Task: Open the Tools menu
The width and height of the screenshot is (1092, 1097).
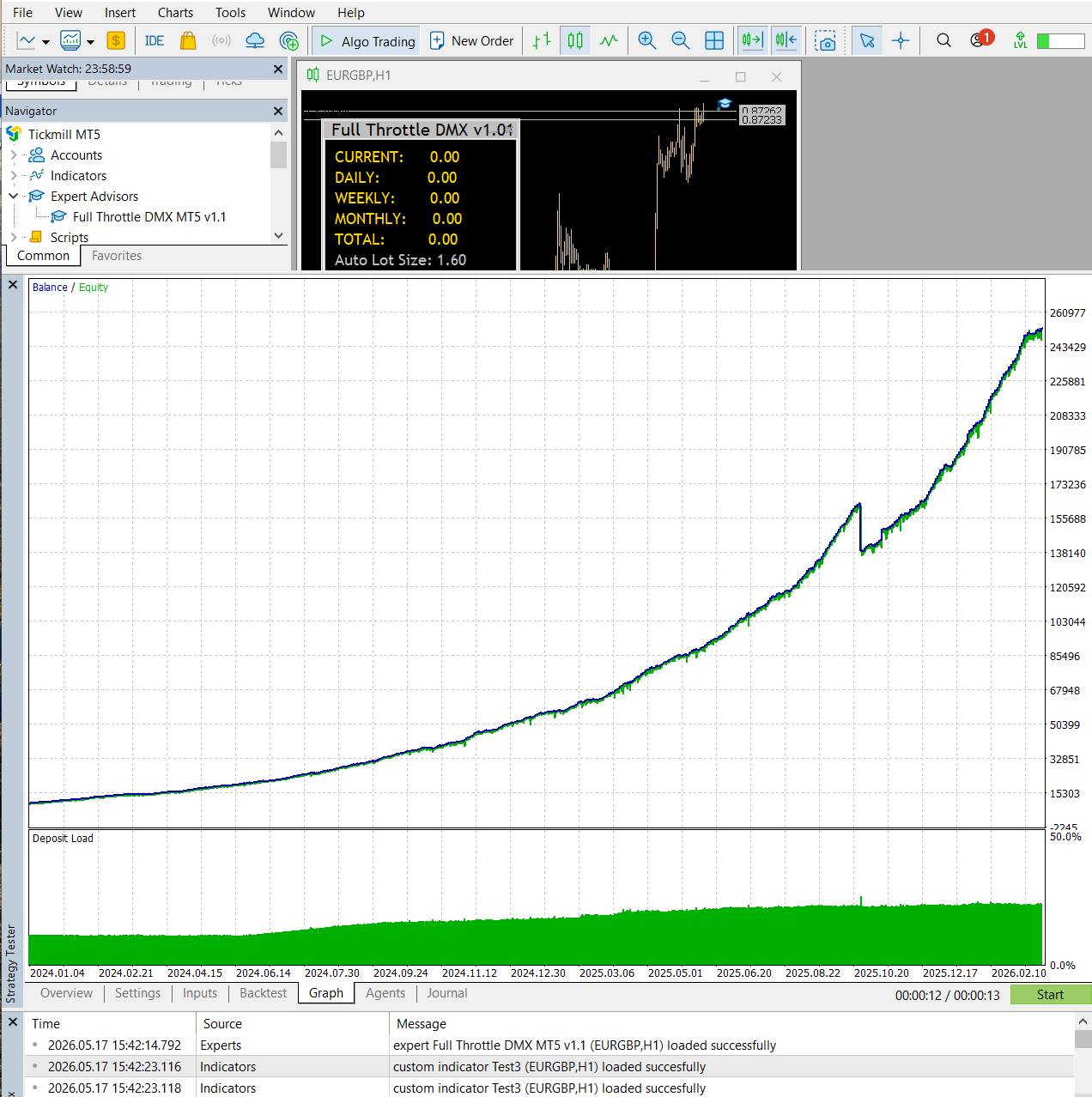Action: [230, 12]
